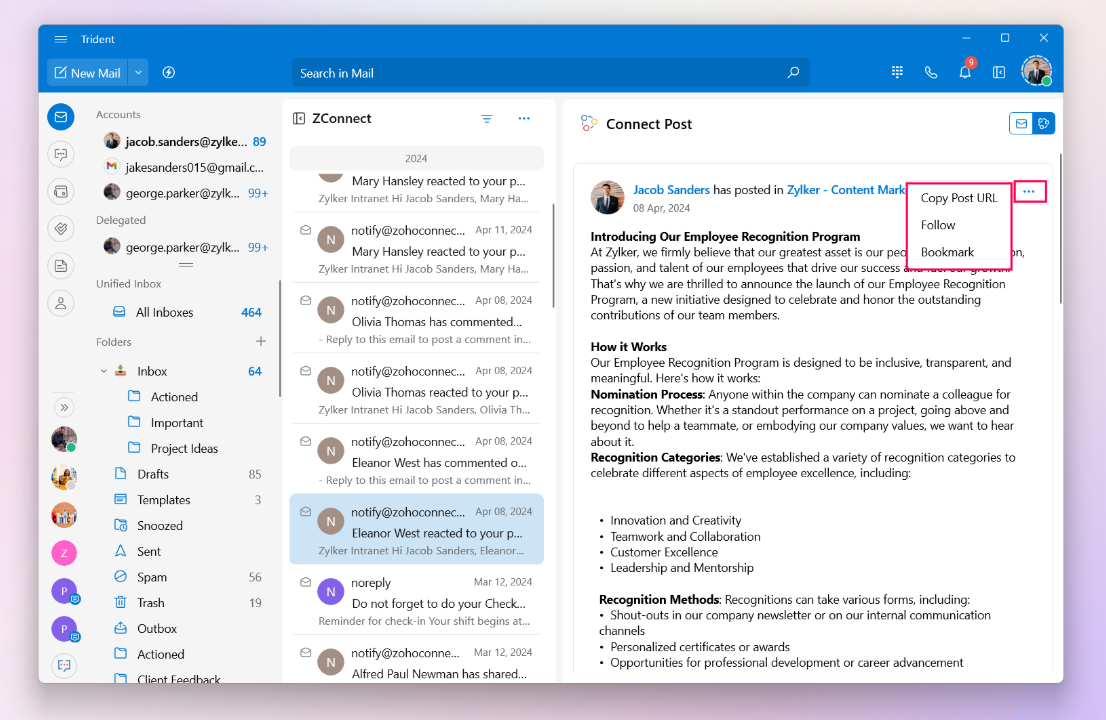Select jakesanders015@gmail account
Screen dimensions: 1106x720
click(x=185, y=167)
